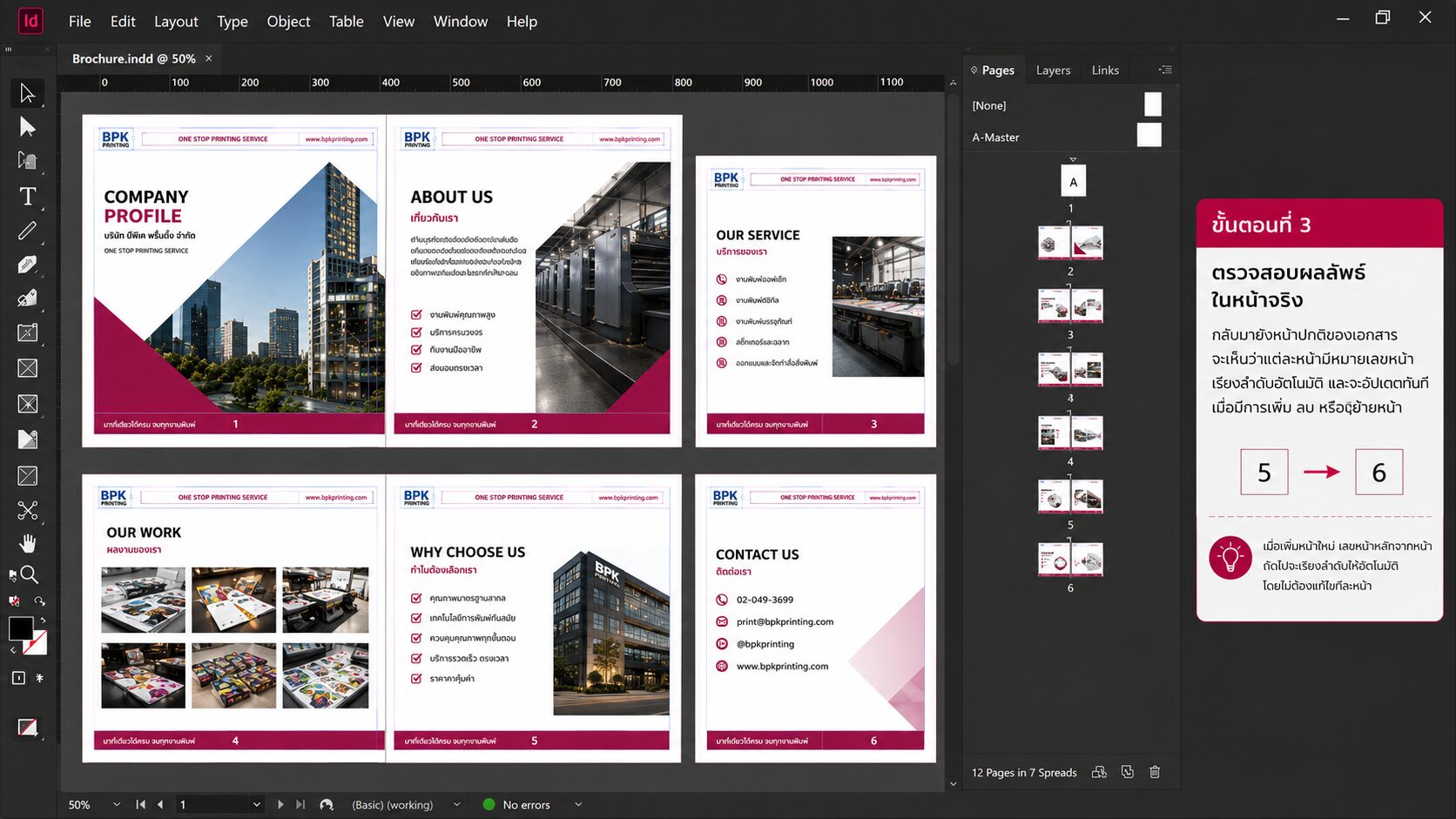Select the Scissors tool
This screenshot has height=819, width=1456.
coord(27,510)
